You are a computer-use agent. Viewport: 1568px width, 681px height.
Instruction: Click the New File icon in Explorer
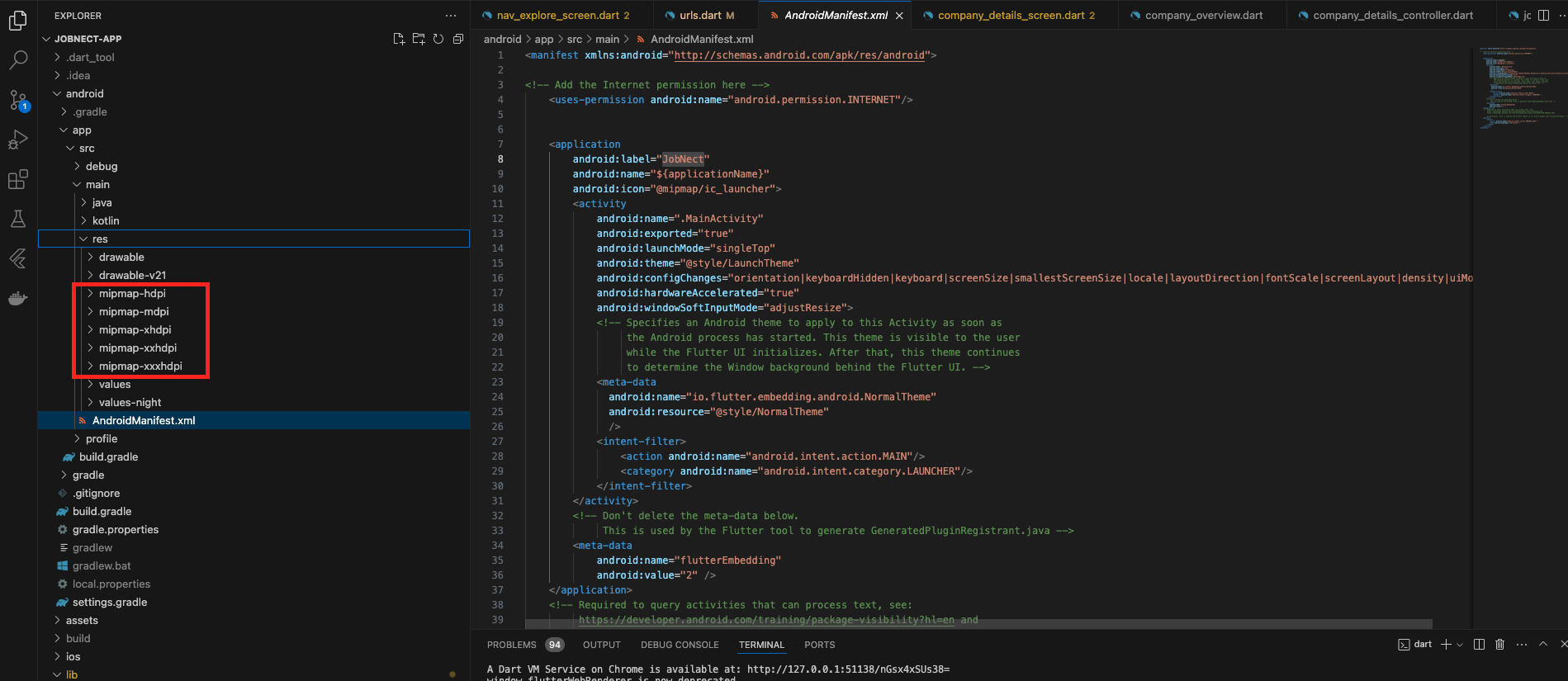click(400, 39)
